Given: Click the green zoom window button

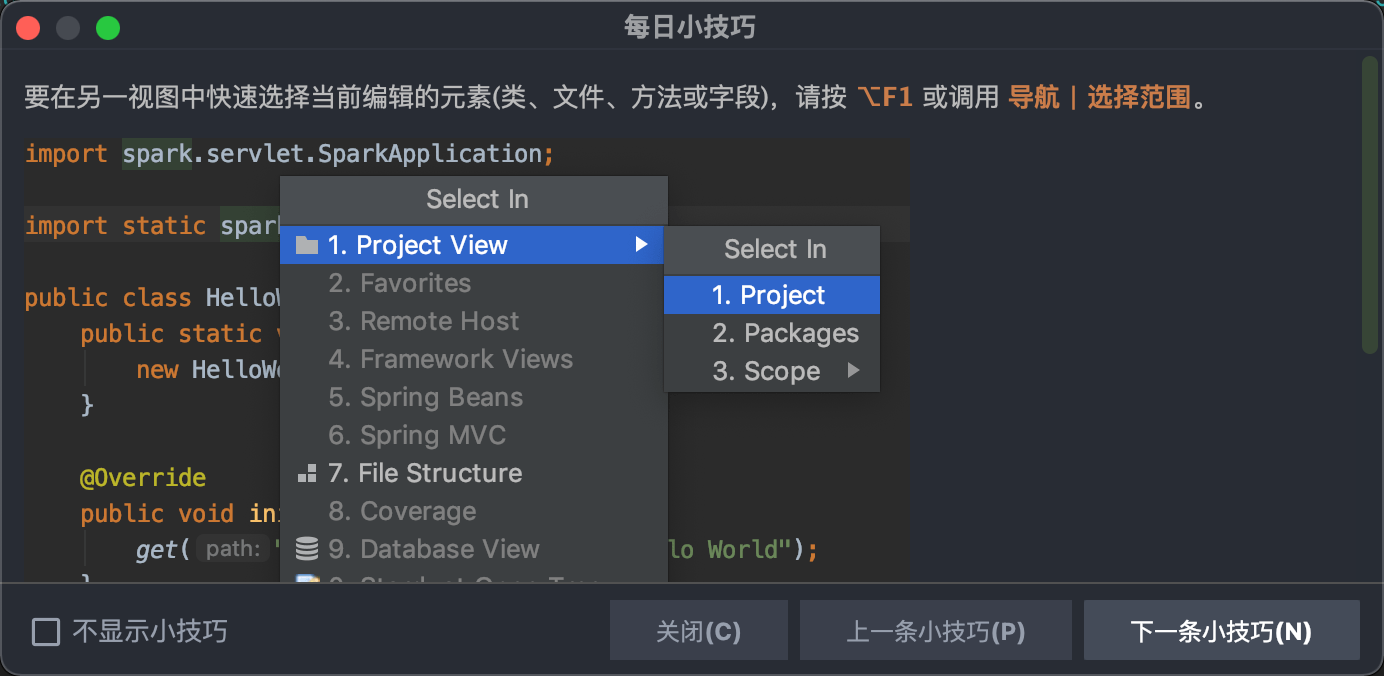Looking at the screenshot, I should 108,28.
